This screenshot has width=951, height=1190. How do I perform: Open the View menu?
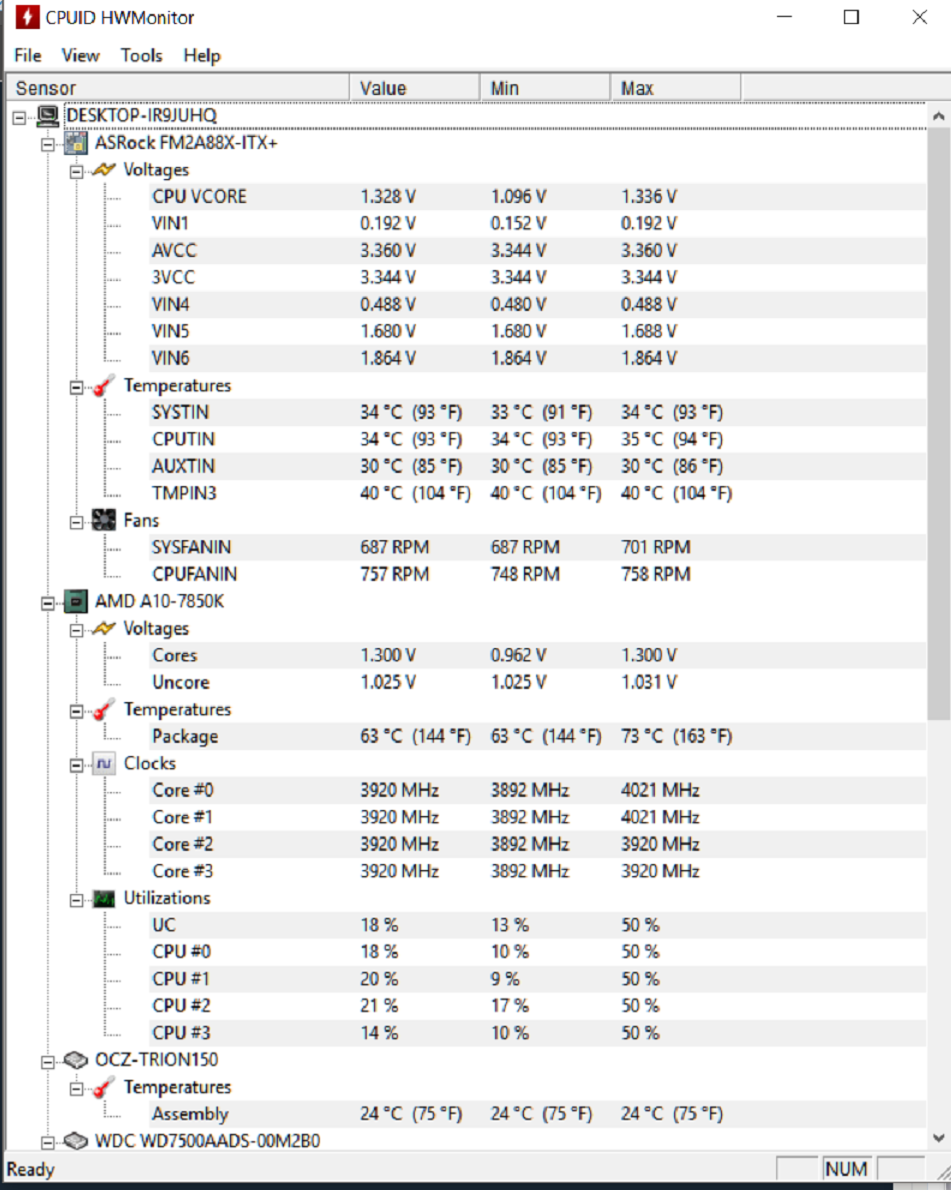[x=80, y=55]
